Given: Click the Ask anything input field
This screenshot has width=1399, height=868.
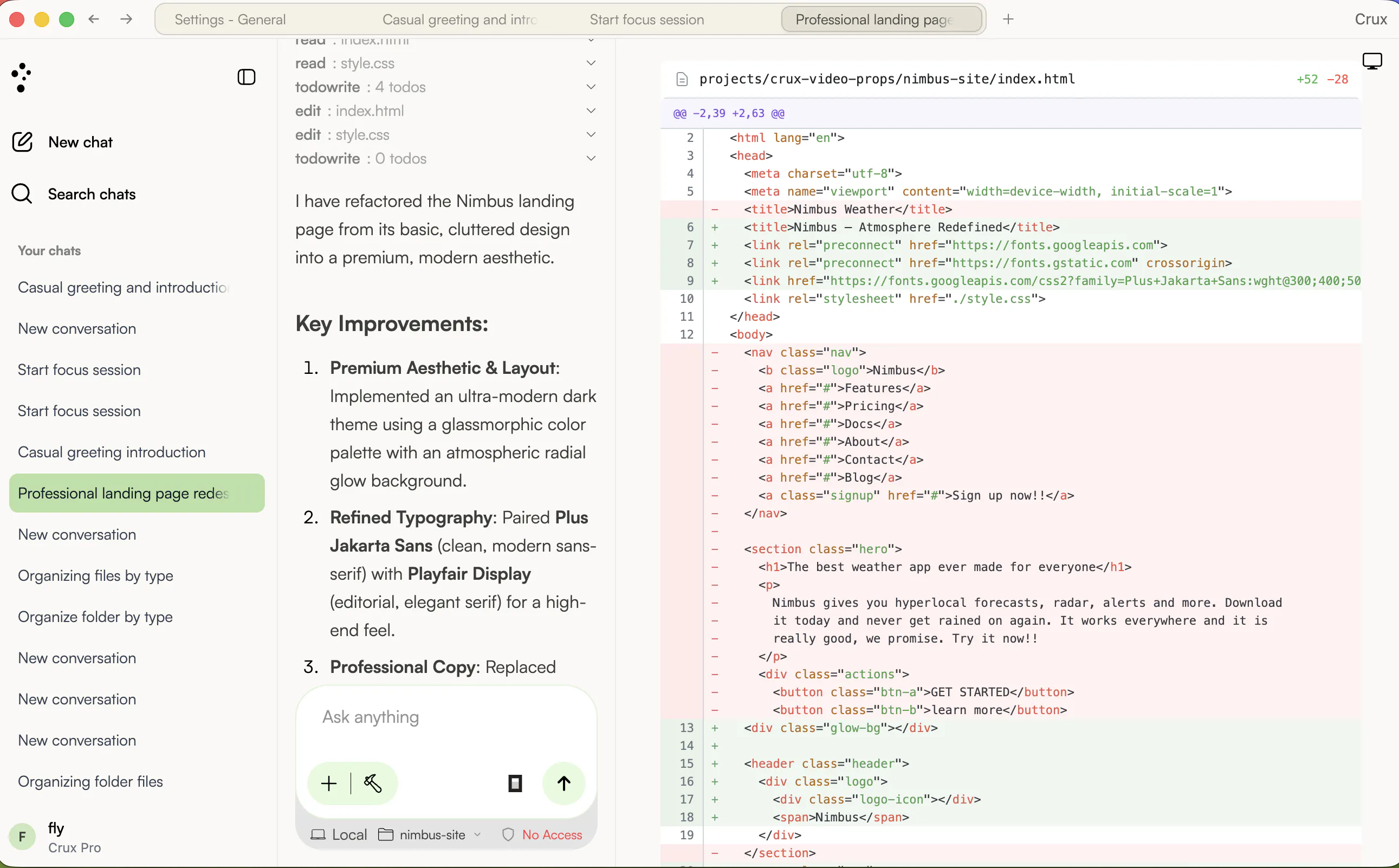Looking at the screenshot, I should point(445,716).
